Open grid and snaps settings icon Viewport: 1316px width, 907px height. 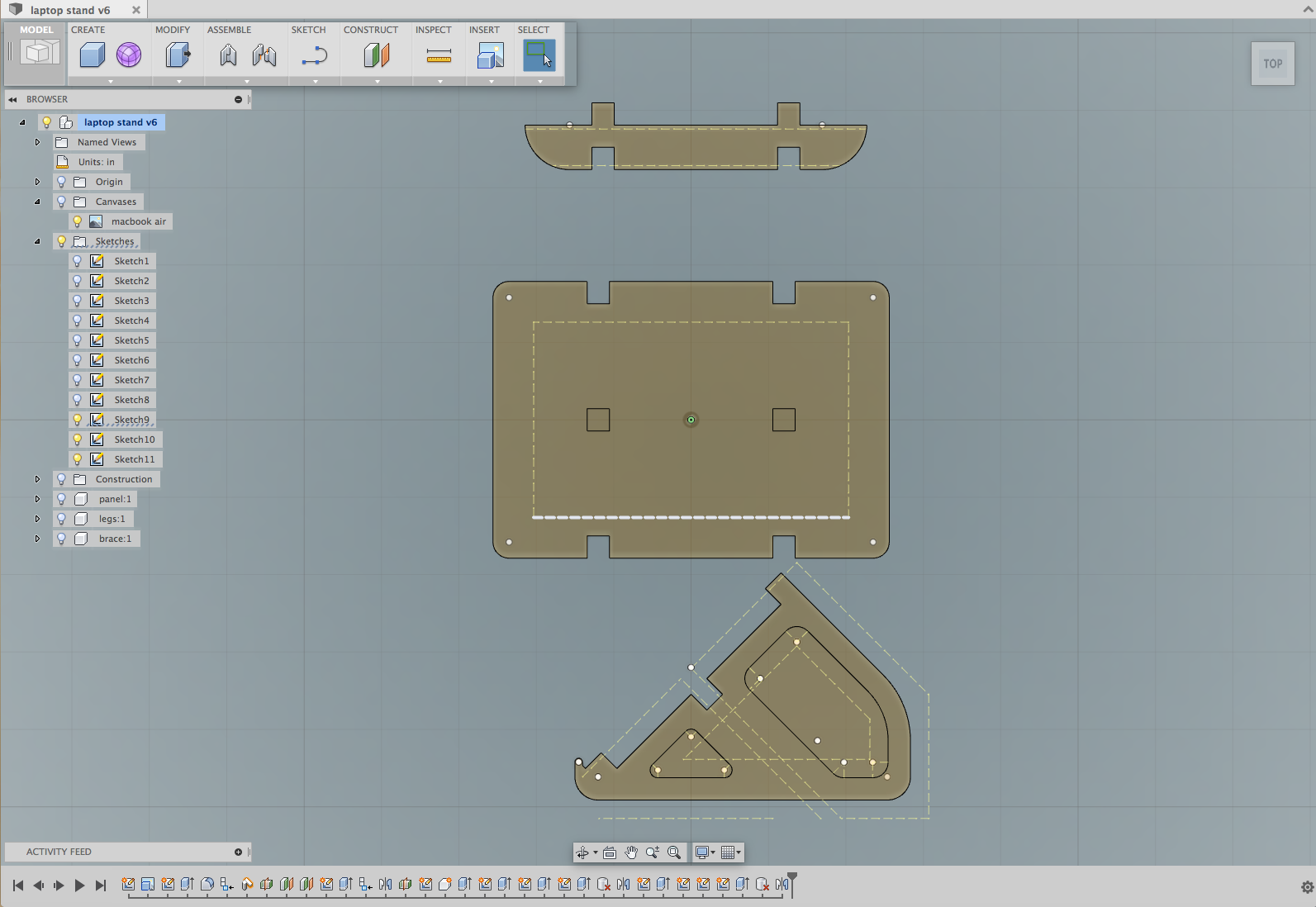[x=728, y=852]
